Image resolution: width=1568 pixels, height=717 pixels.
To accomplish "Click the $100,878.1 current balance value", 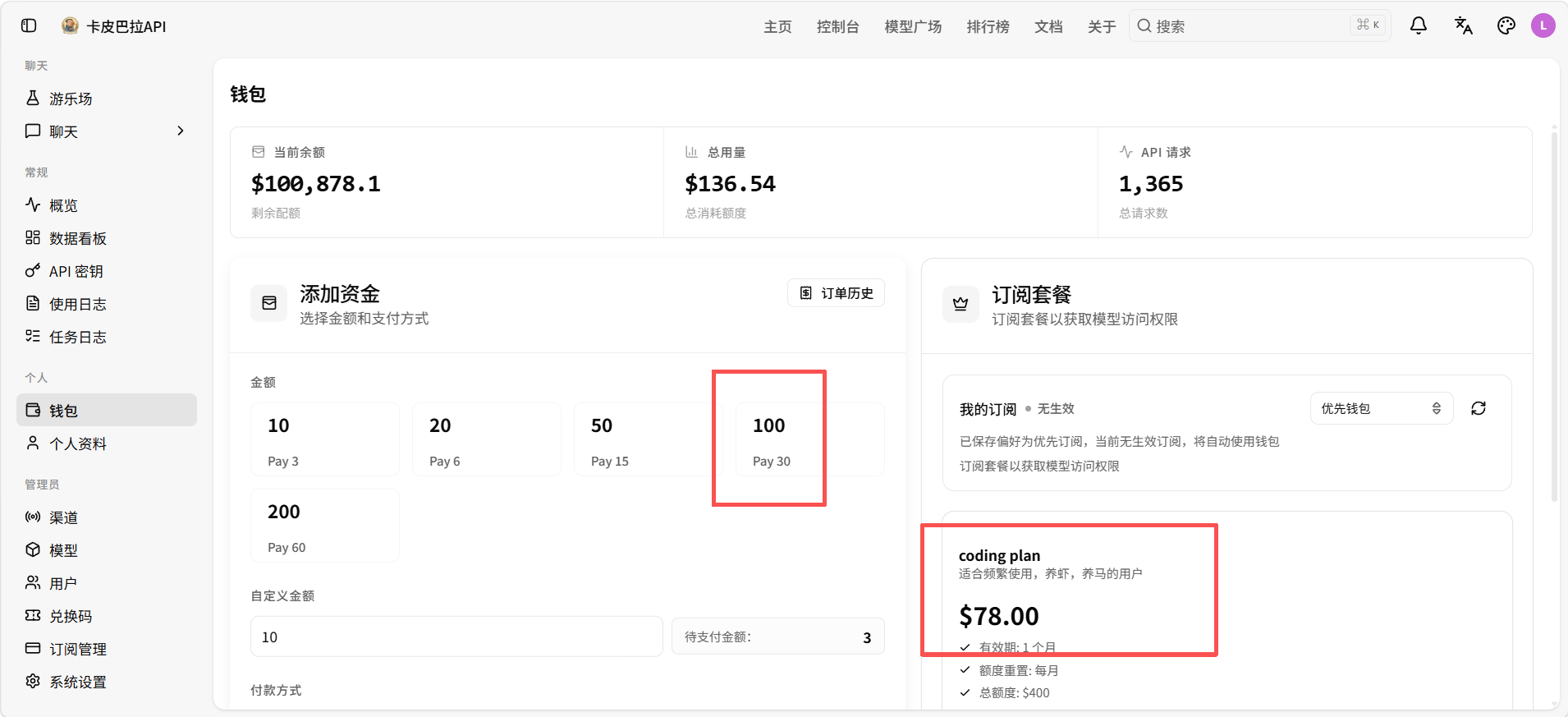I will pyautogui.click(x=316, y=184).
